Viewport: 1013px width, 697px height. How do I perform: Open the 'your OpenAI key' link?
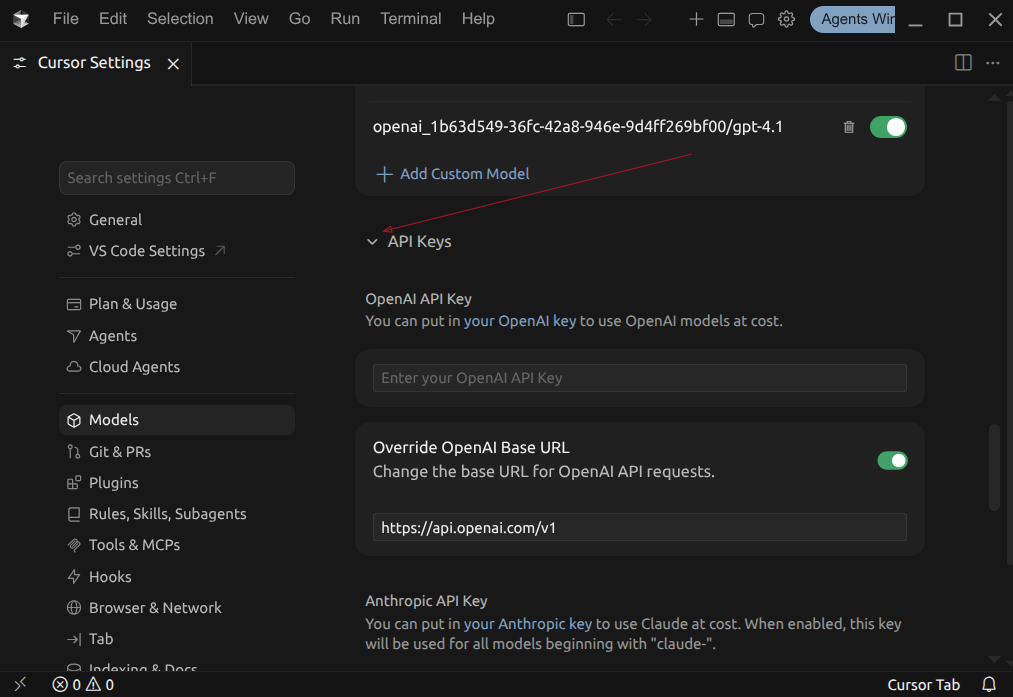[519, 321]
